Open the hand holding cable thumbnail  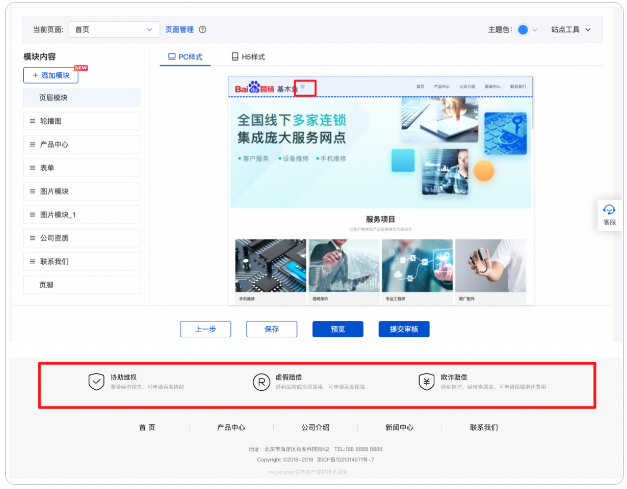tap(490, 265)
